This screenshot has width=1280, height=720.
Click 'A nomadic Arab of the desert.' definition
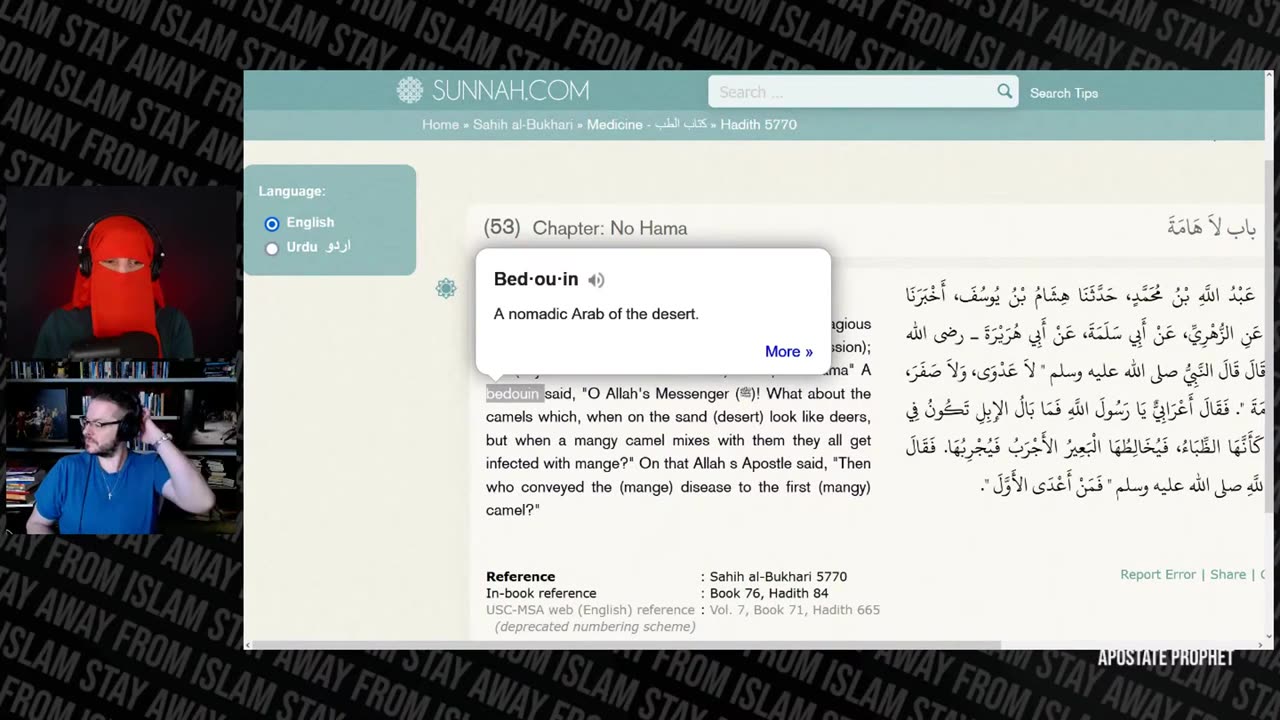[x=596, y=314]
